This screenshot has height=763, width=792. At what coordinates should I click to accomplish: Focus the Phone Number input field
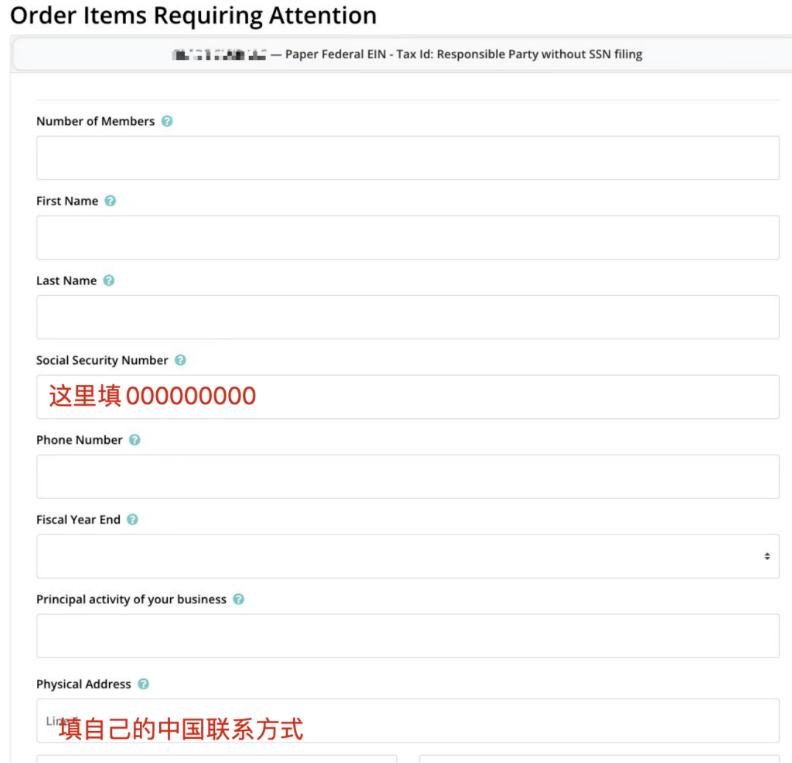[x=407, y=477]
